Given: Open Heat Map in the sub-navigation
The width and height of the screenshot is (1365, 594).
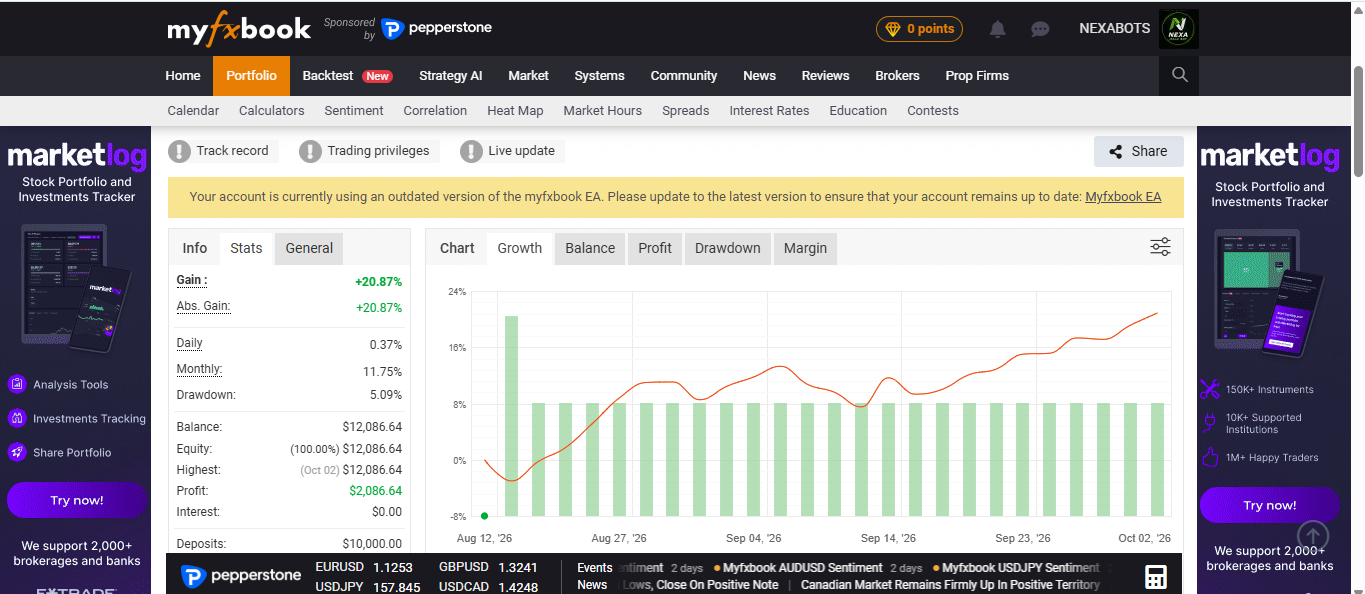Looking at the screenshot, I should pos(515,111).
